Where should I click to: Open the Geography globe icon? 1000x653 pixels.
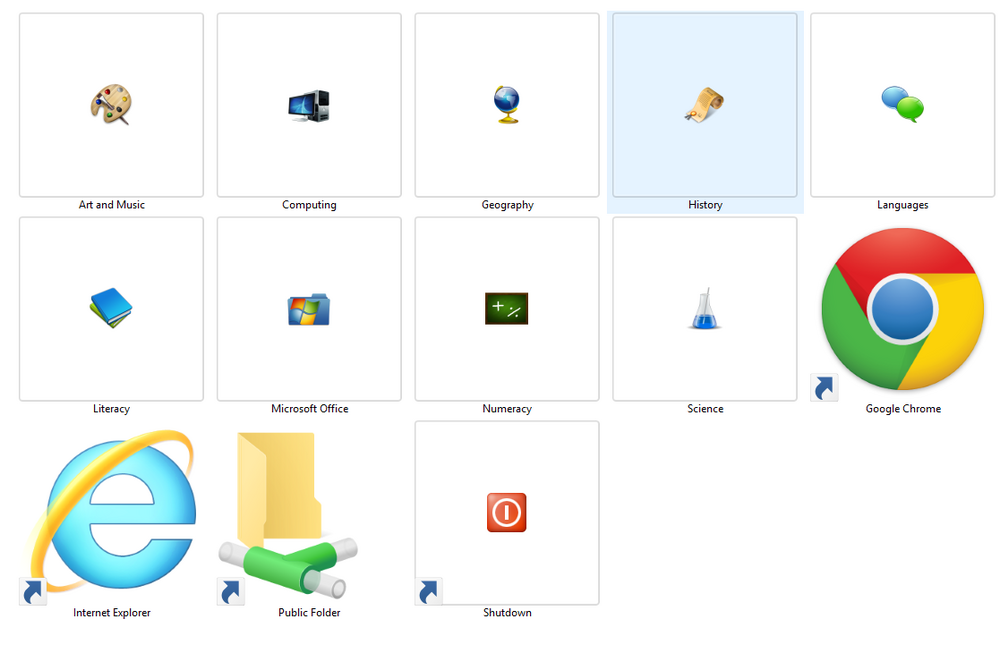click(507, 105)
